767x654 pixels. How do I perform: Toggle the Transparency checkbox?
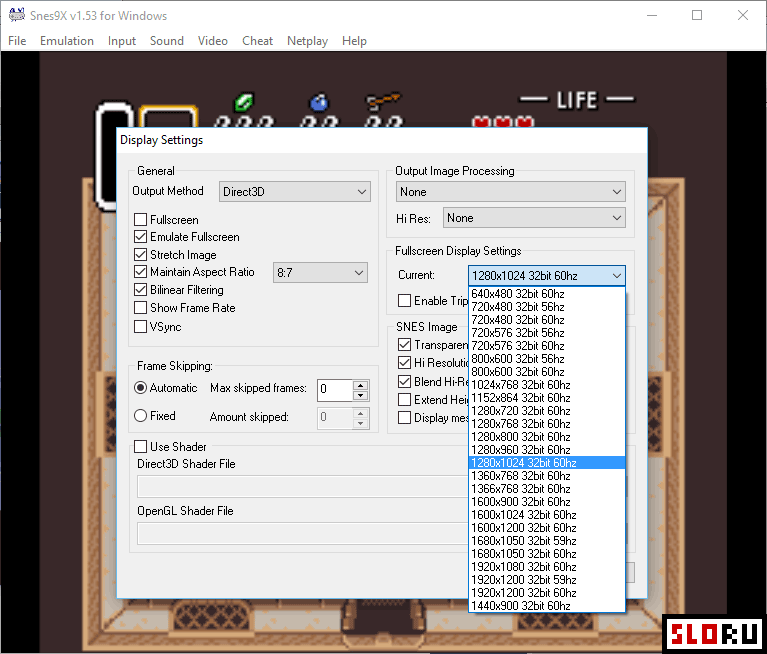pos(405,345)
